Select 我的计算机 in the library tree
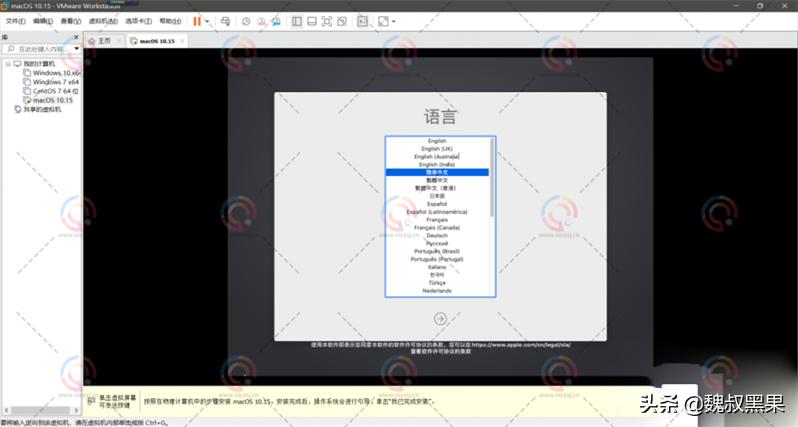 (39, 64)
